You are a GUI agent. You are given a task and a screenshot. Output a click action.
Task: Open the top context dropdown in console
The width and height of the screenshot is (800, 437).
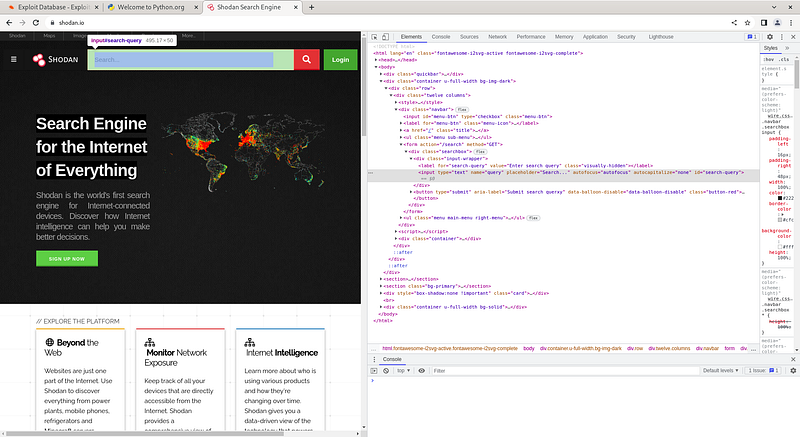(x=404, y=371)
